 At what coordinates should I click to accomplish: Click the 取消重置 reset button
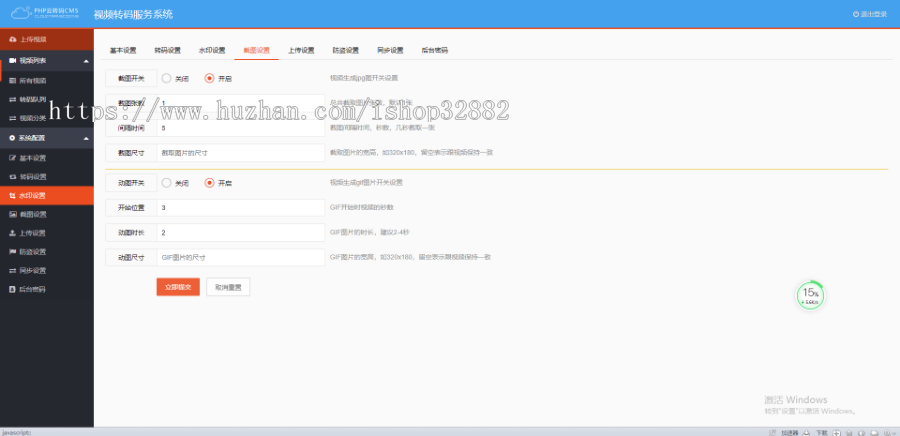click(228, 287)
